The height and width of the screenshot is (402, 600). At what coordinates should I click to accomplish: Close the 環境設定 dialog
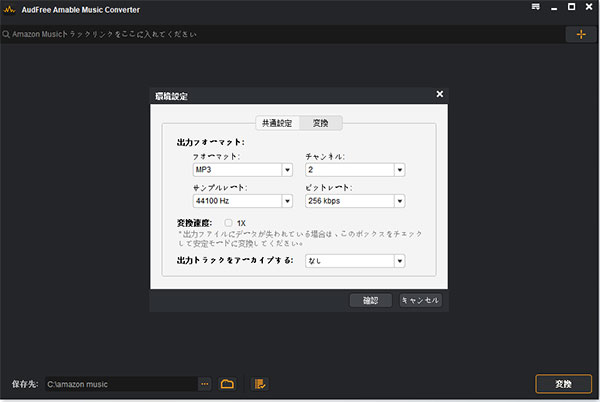(440, 94)
